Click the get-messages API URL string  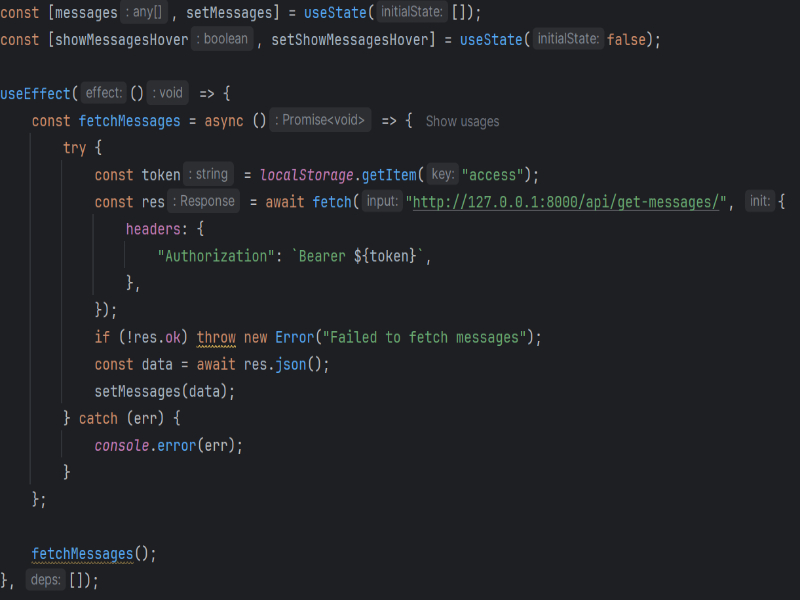(x=568, y=202)
